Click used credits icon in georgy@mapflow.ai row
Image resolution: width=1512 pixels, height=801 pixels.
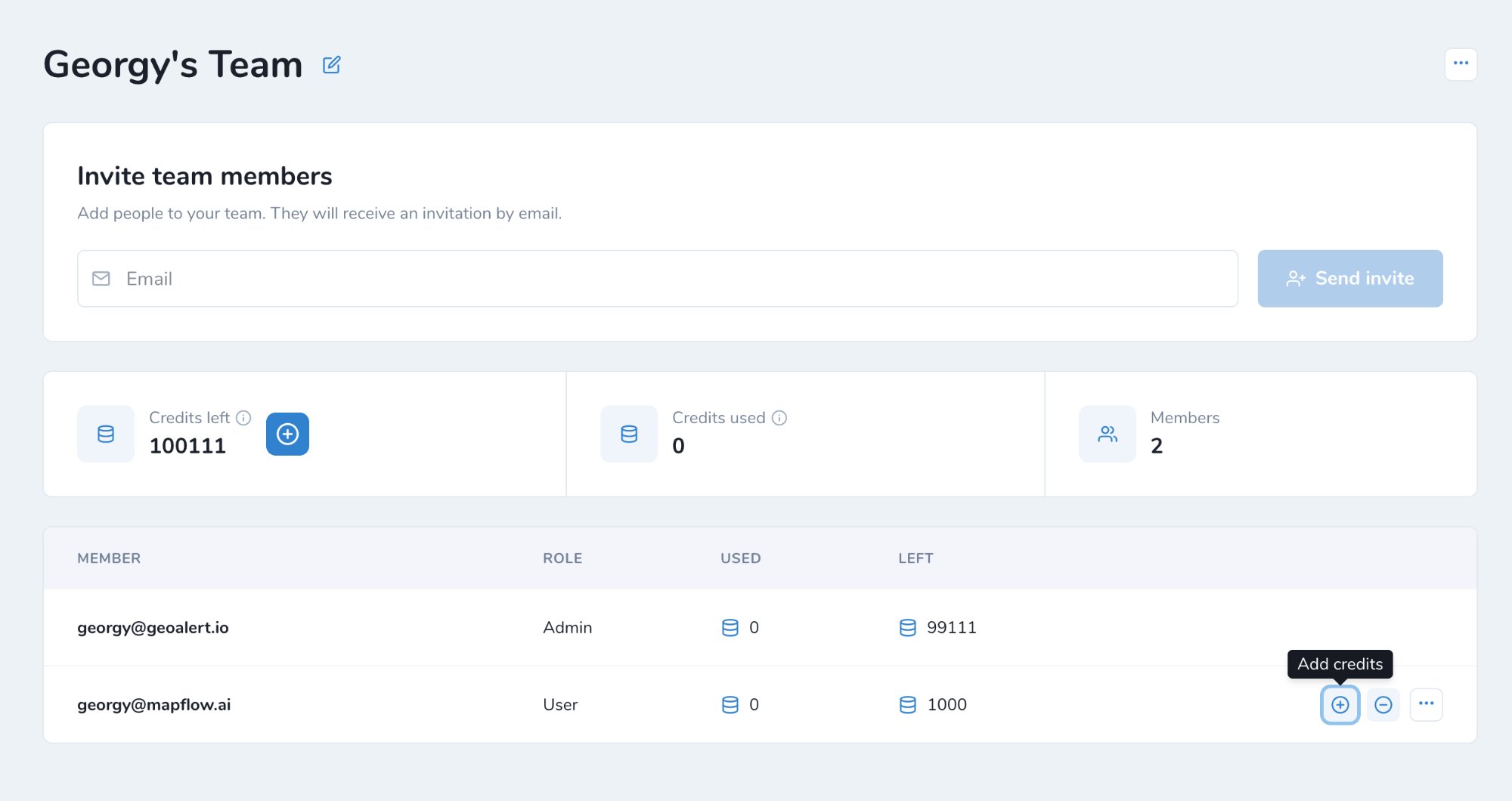coord(730,705)
